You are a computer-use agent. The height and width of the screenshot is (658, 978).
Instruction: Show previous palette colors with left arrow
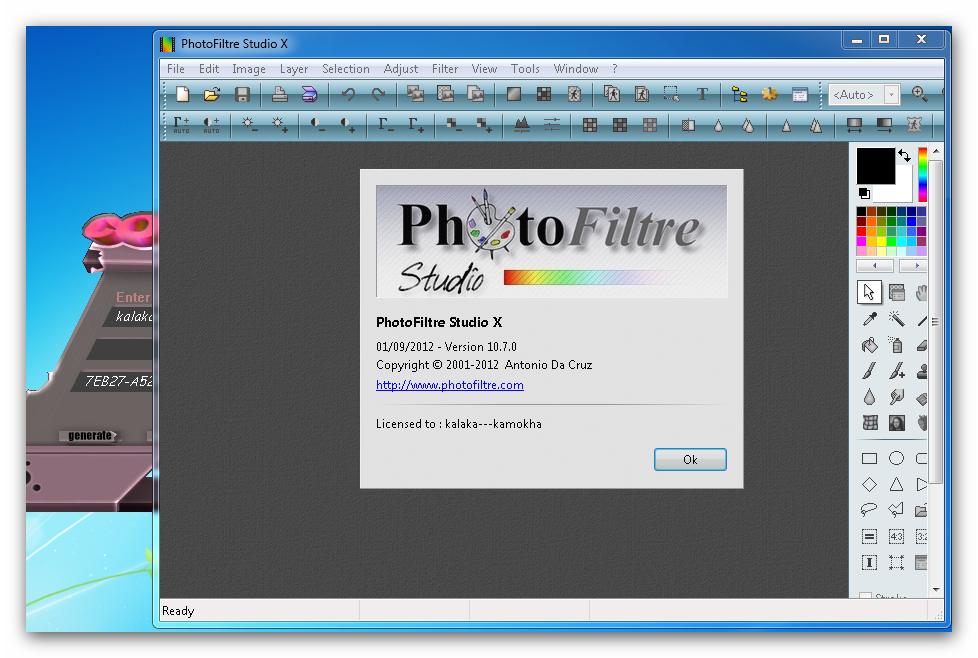(874, 266)
